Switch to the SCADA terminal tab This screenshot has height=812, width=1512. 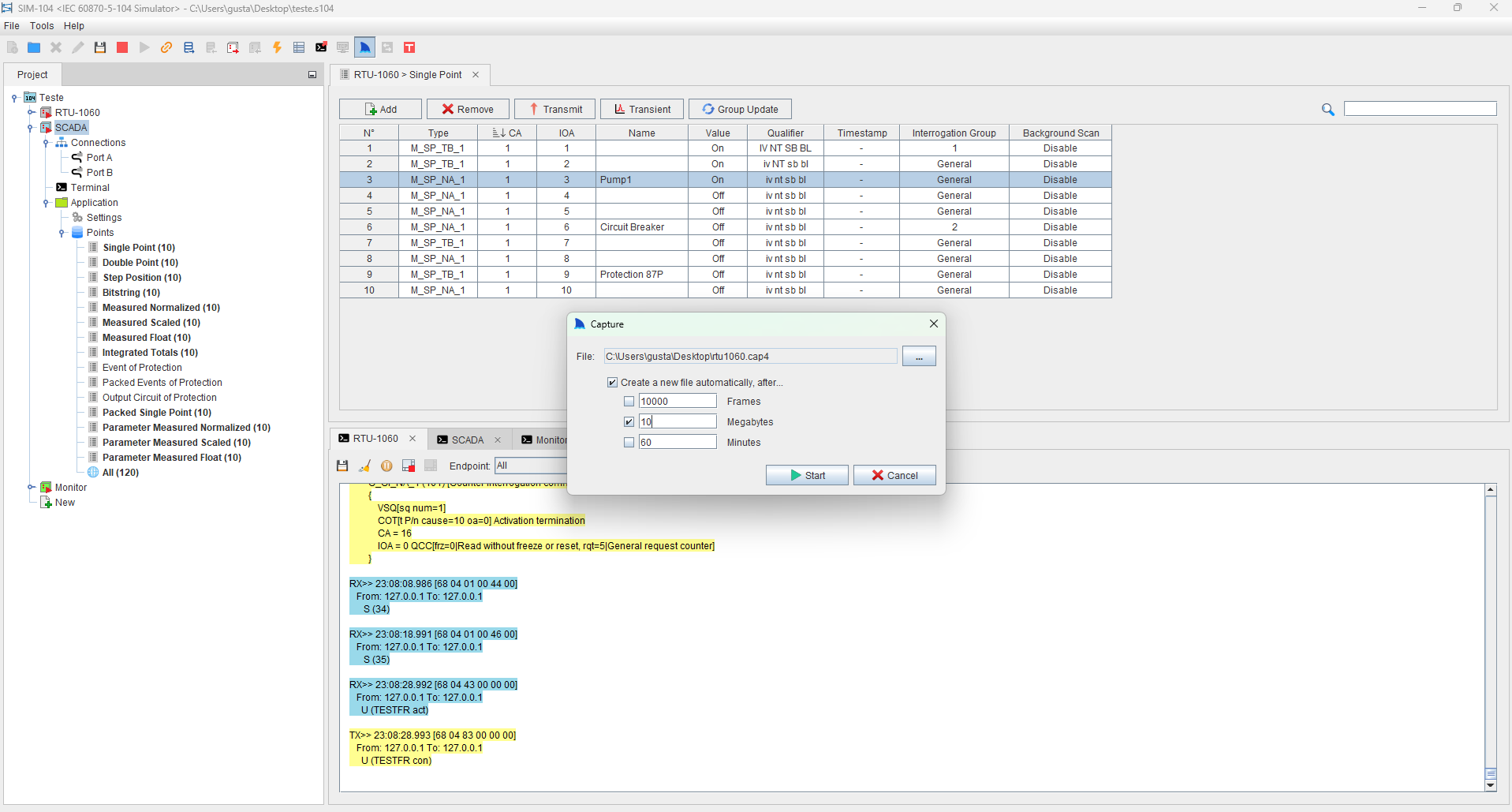(467, 440)
